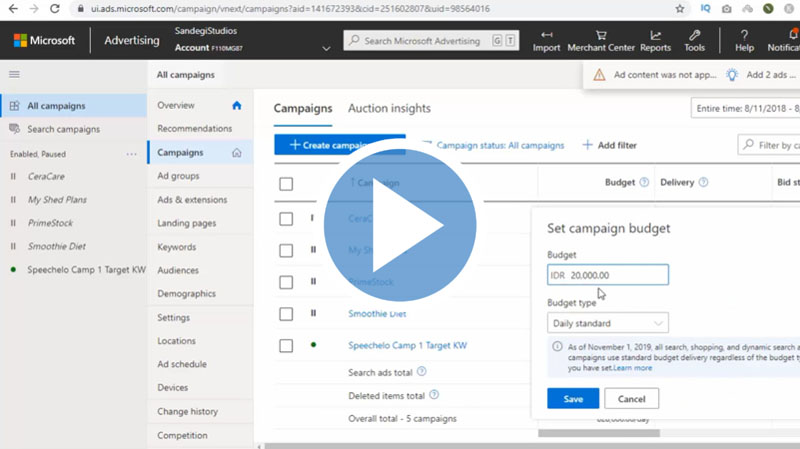Click the browser address bar URL
Image resolution: width=800 pixels, height=449 pixels.
[290, 9]
